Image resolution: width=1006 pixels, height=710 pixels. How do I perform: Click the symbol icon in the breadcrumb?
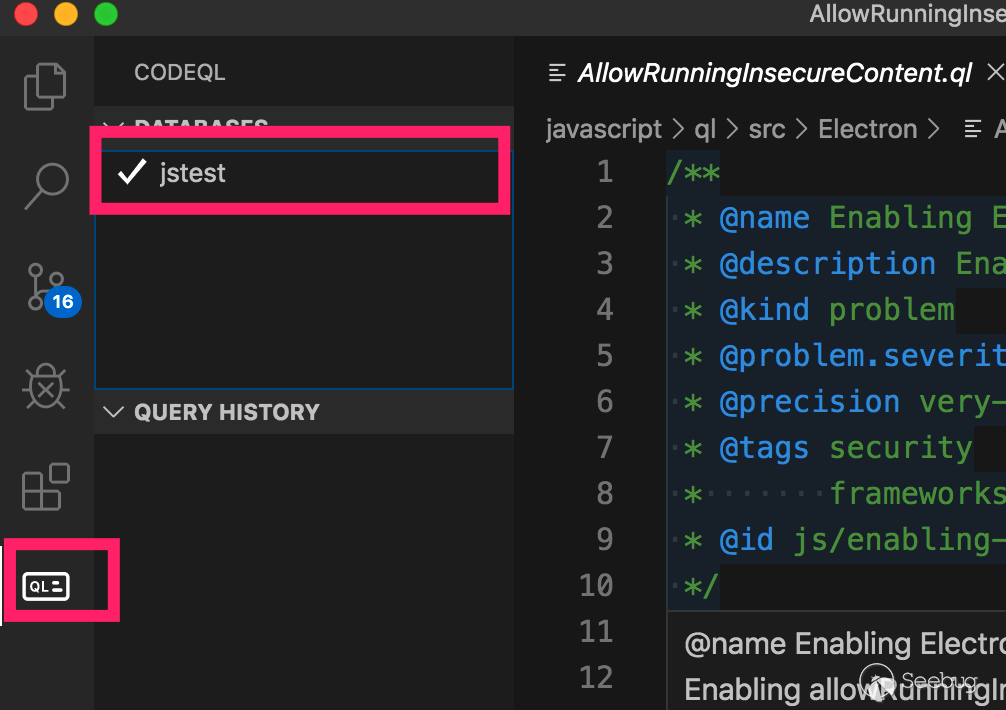pos(971,129)
